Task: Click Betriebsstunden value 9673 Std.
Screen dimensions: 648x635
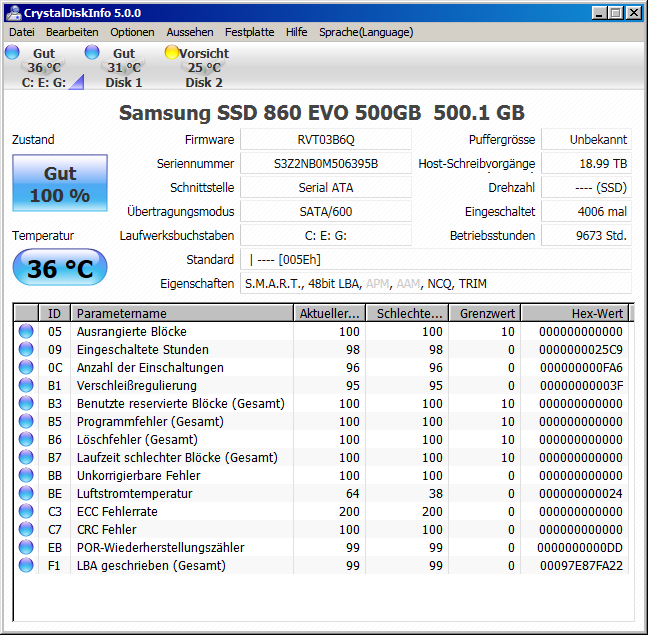Action: point(586,235)
